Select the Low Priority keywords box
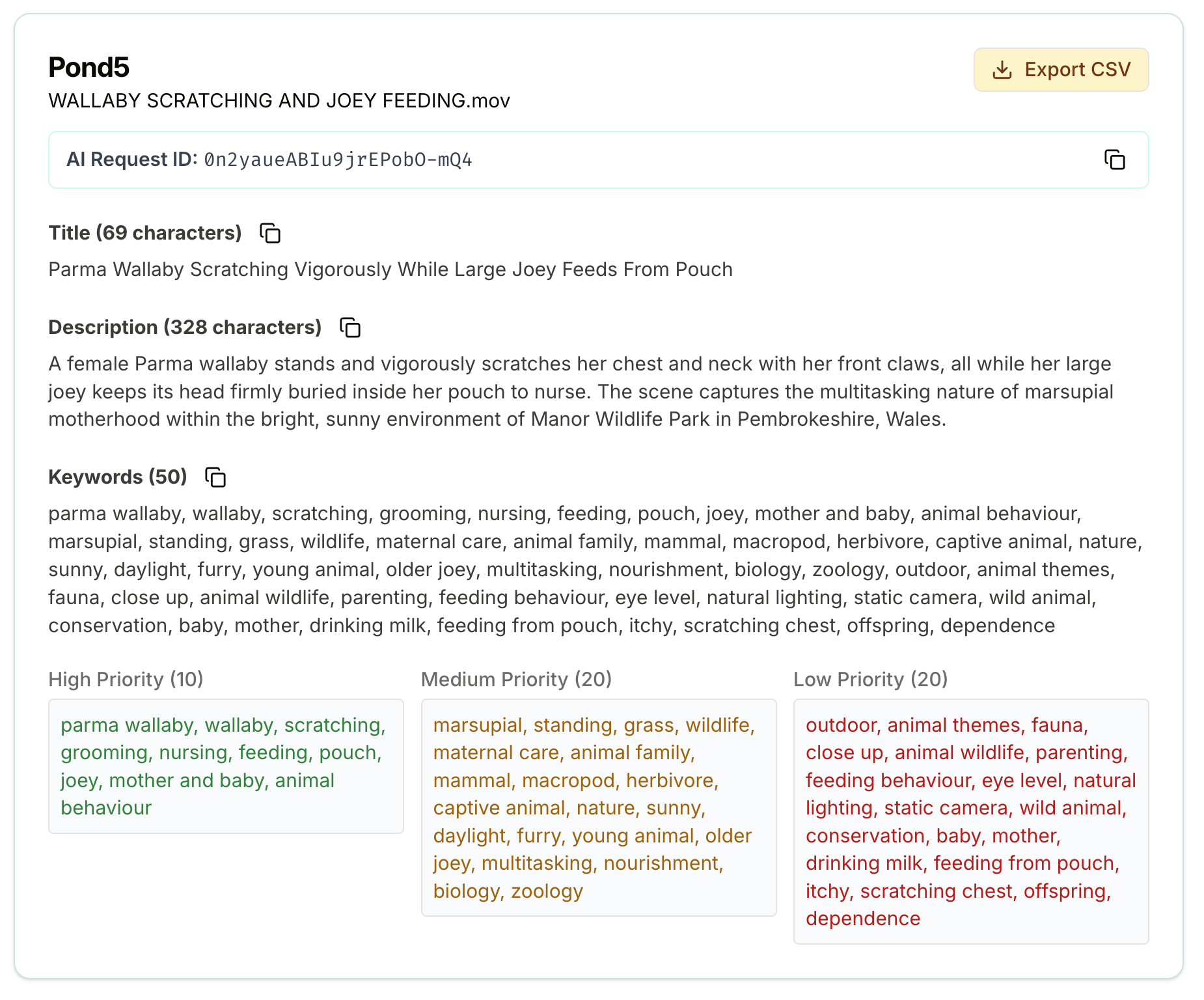Screen dimensions: 1204x1000 pyautogui.click(x=971, y=822)
